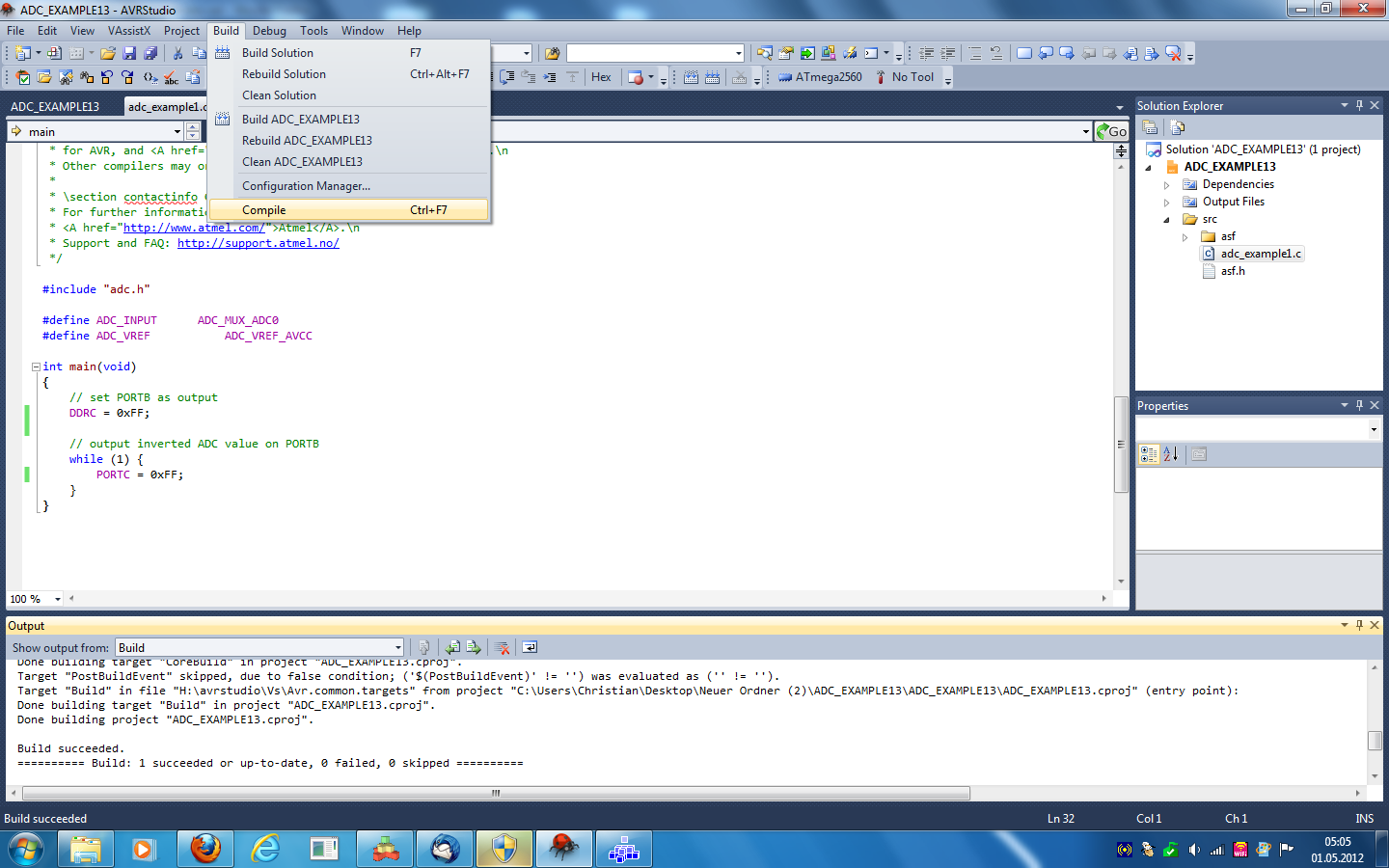This screenshot has height=868, width=1389.
Task: Choose Rebuild Solution menu entry
Action: (x=284, y=74)
